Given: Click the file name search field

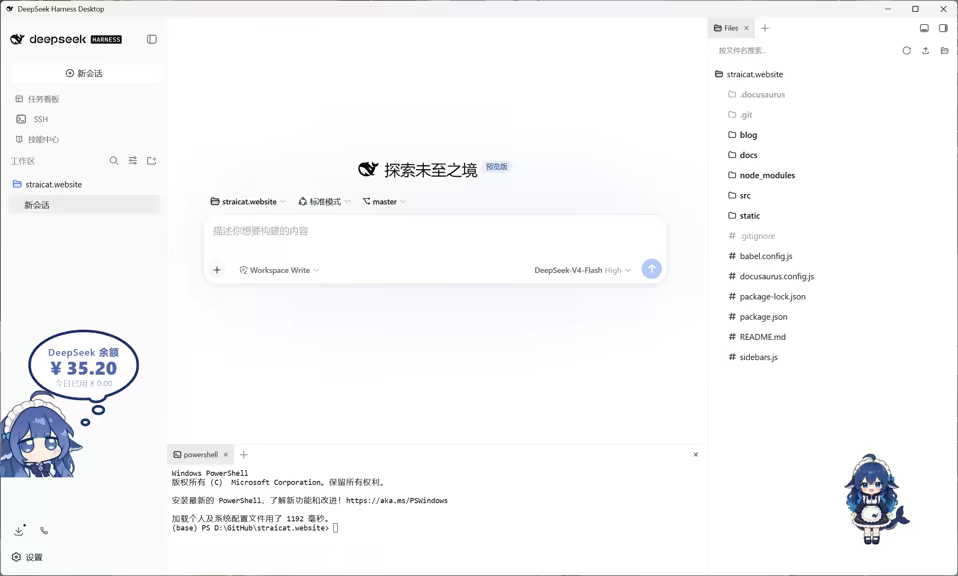Looking at the screenshot, I should (x=803, y=51).
